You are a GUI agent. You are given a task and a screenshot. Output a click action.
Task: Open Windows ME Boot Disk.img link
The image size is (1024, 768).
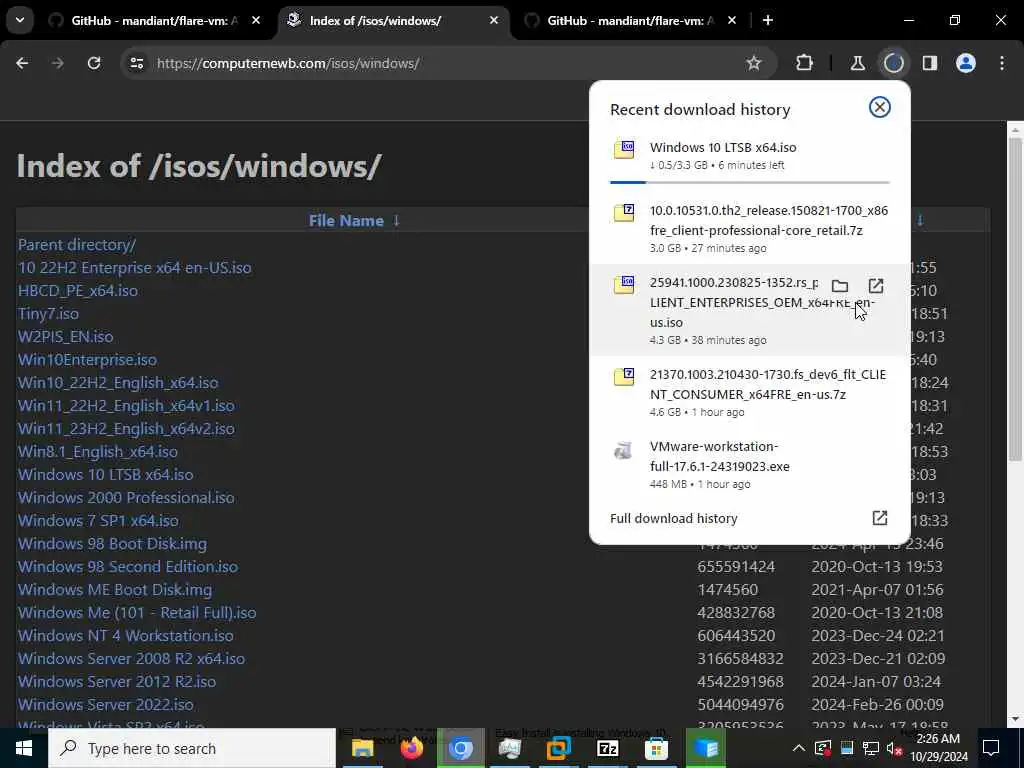pos(115,590)
